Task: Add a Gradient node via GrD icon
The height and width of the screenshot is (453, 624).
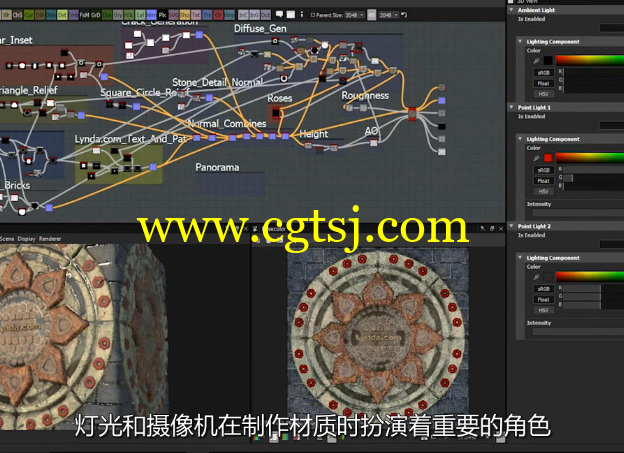Action: click(x=96, y=15)
